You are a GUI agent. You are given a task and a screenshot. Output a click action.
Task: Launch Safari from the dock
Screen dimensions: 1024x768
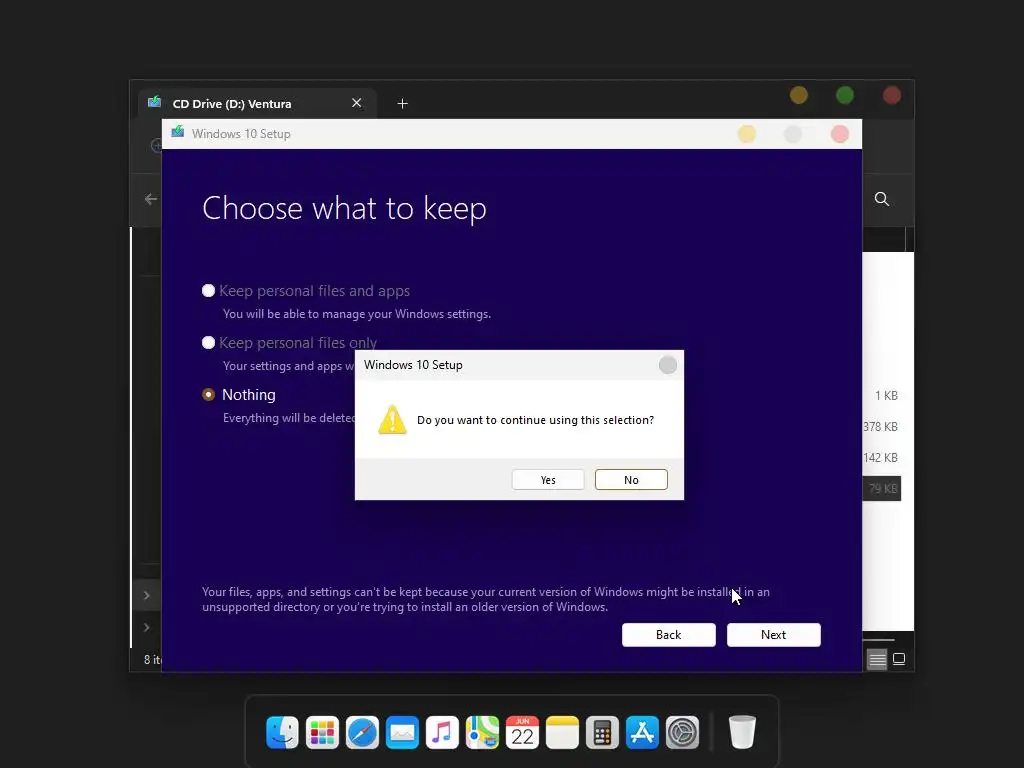[x=362, y=732]
